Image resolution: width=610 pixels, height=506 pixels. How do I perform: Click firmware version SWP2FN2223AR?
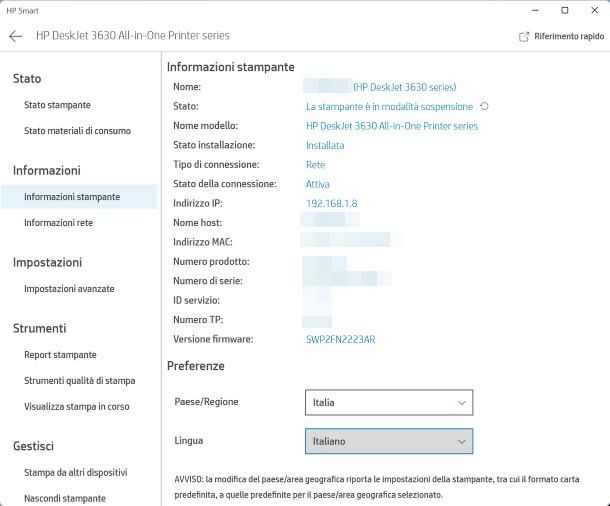pyautogui.click(x=340, y=340)
